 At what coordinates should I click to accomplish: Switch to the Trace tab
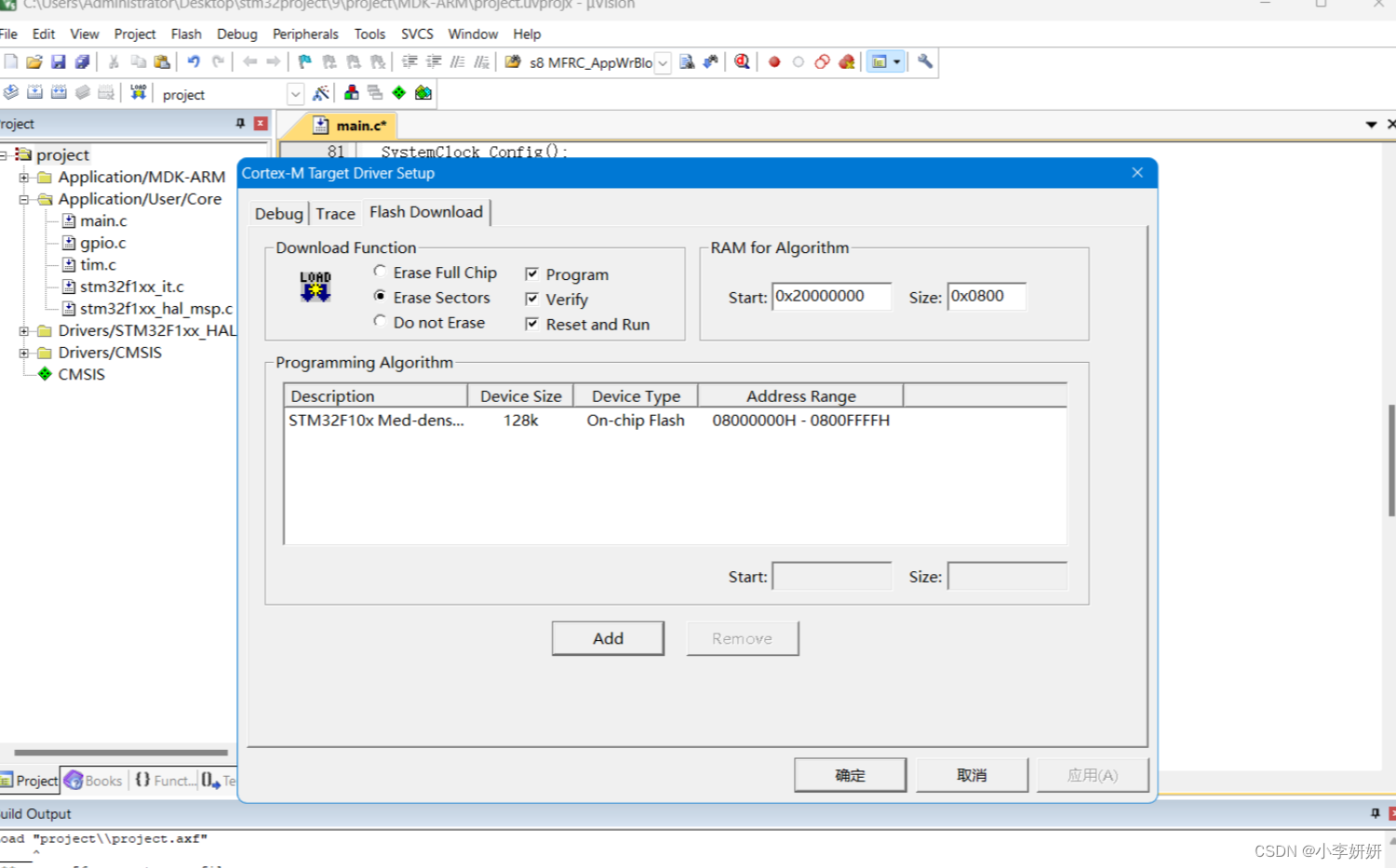point(335,212)
